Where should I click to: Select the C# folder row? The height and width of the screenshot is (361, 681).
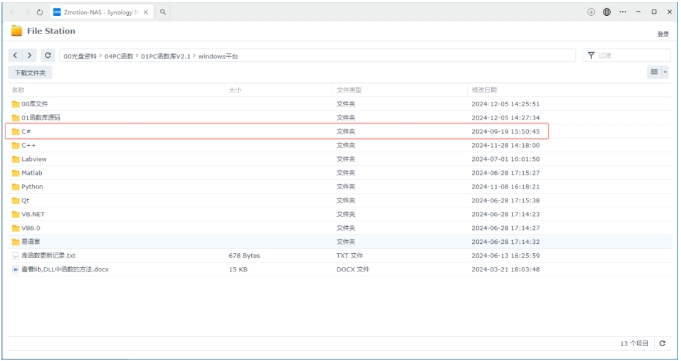point(277,131)
